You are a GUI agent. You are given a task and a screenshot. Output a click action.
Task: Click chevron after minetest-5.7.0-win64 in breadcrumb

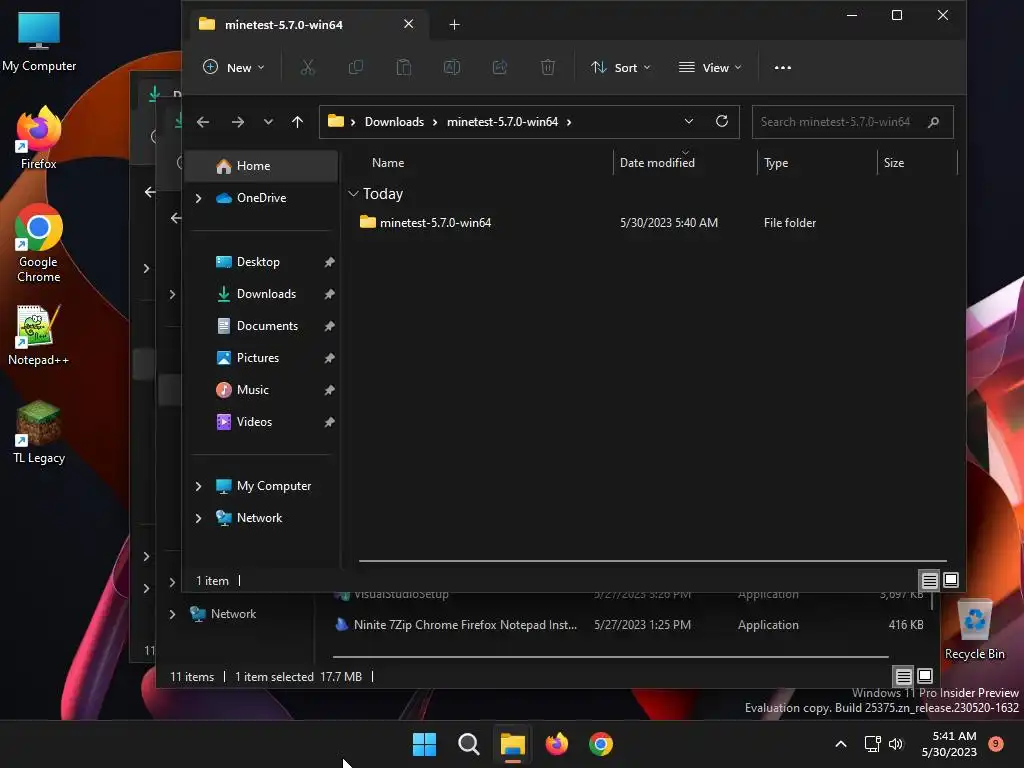click(x=569, y=122)
